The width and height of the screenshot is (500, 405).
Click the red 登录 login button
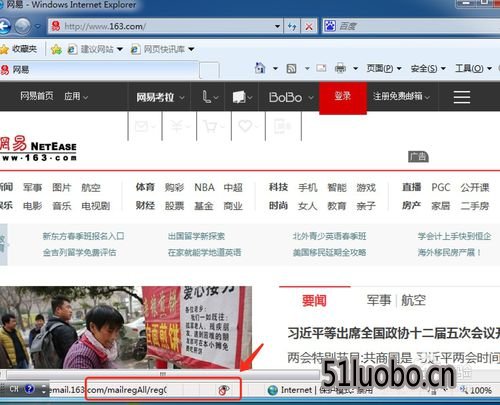[x=343, y=97]
